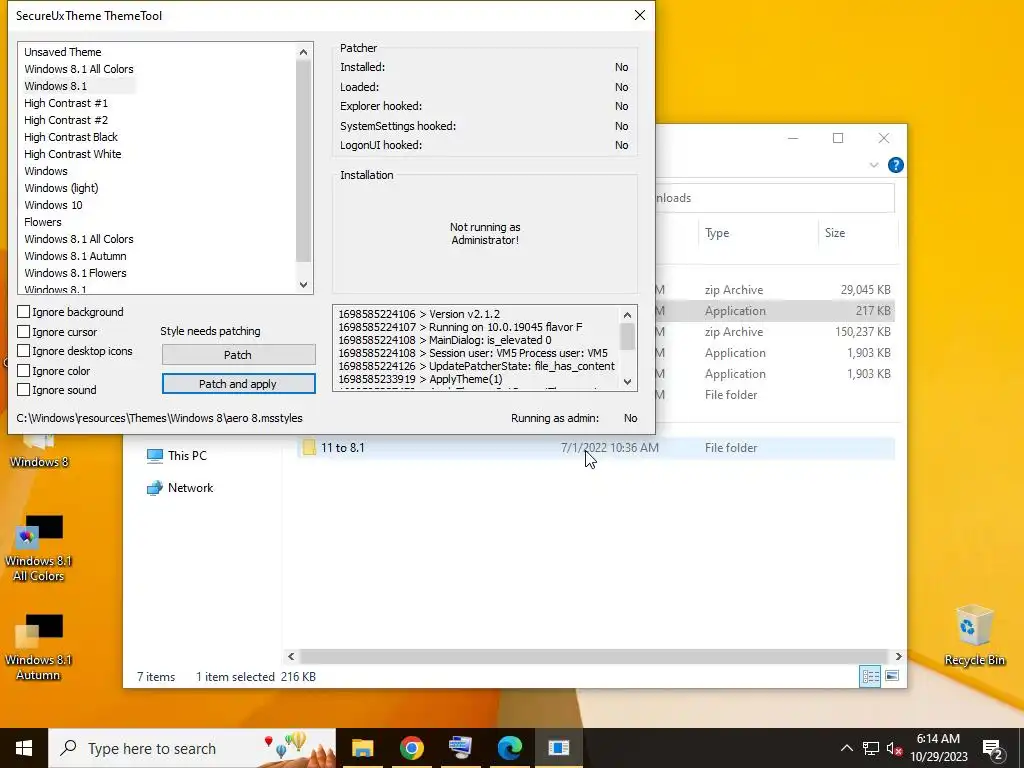Viewport: 1024px width, 768px height.
Task: Select Windows 8.1 All Colors desktop icon
Action: pyautogui.click(x=39, y=547)
